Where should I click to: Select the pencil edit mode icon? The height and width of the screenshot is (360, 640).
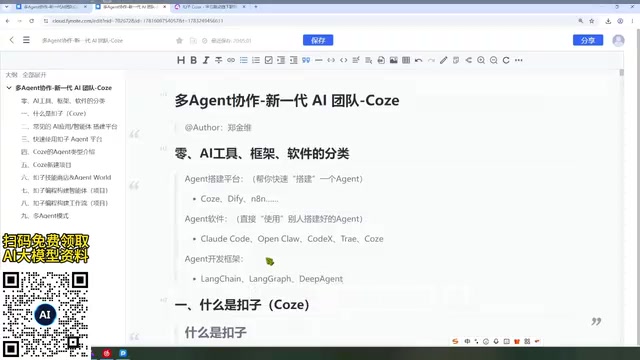coord(444,60)
